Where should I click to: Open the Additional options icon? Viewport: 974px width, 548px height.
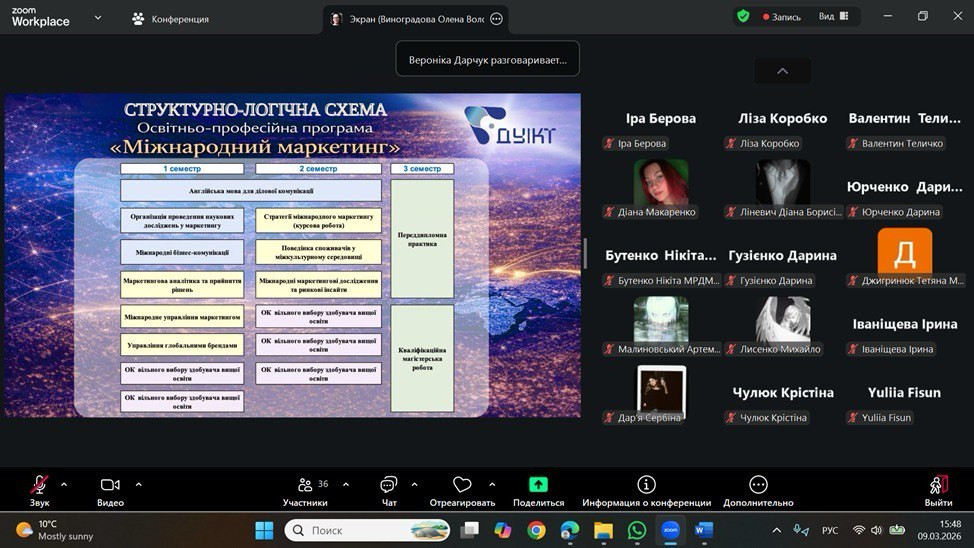coord(758,485)
